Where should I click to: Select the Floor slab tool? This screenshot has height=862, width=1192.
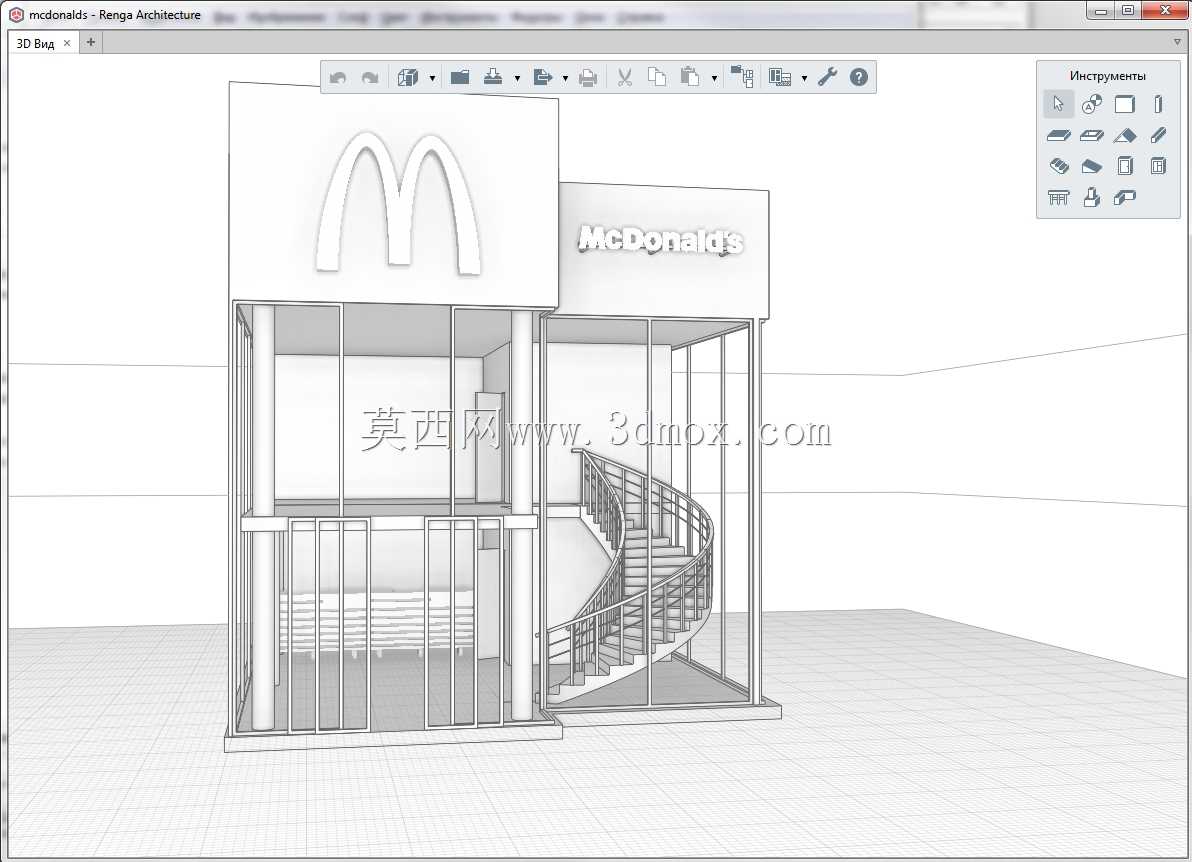click(x=1059, y=135)
